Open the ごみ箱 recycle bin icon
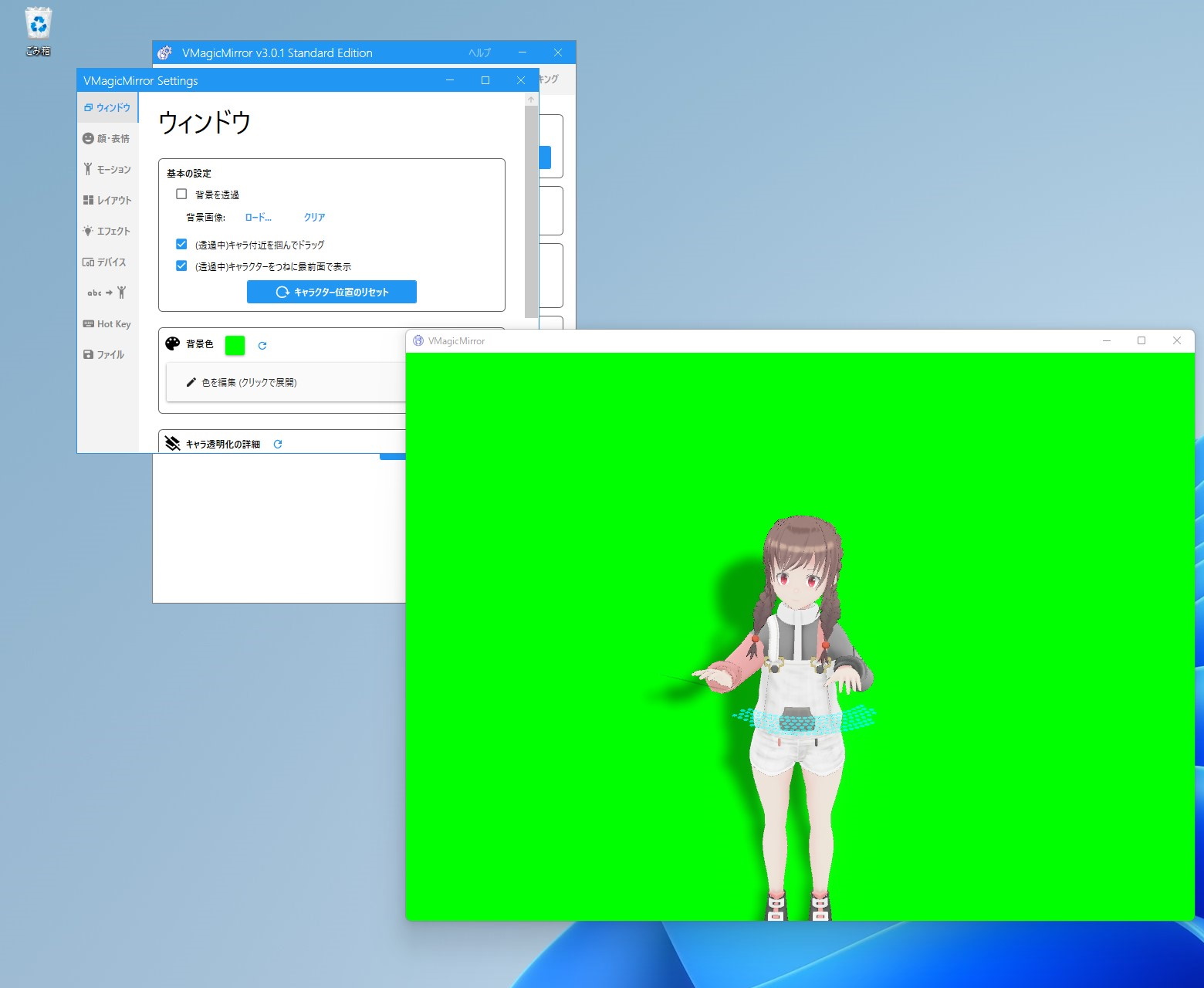1204x988 pixels. pos(38,31)
